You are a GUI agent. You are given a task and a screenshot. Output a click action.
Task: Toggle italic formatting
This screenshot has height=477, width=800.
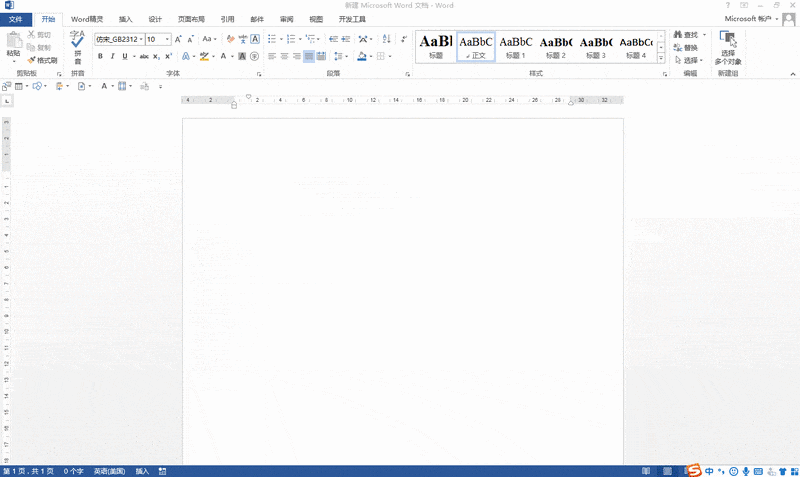[112, 56]
